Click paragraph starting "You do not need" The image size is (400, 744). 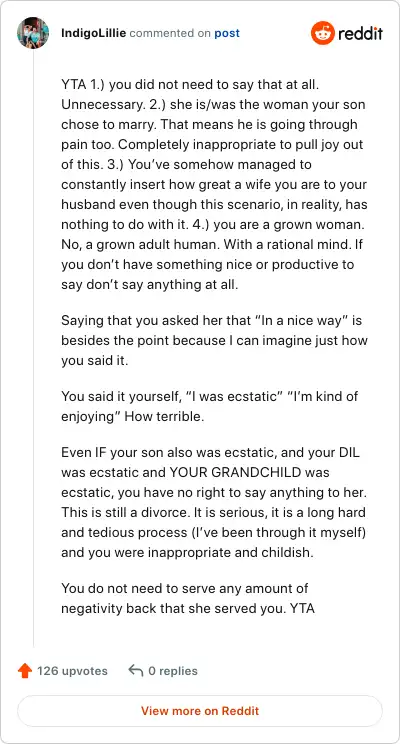coord(188,598)
